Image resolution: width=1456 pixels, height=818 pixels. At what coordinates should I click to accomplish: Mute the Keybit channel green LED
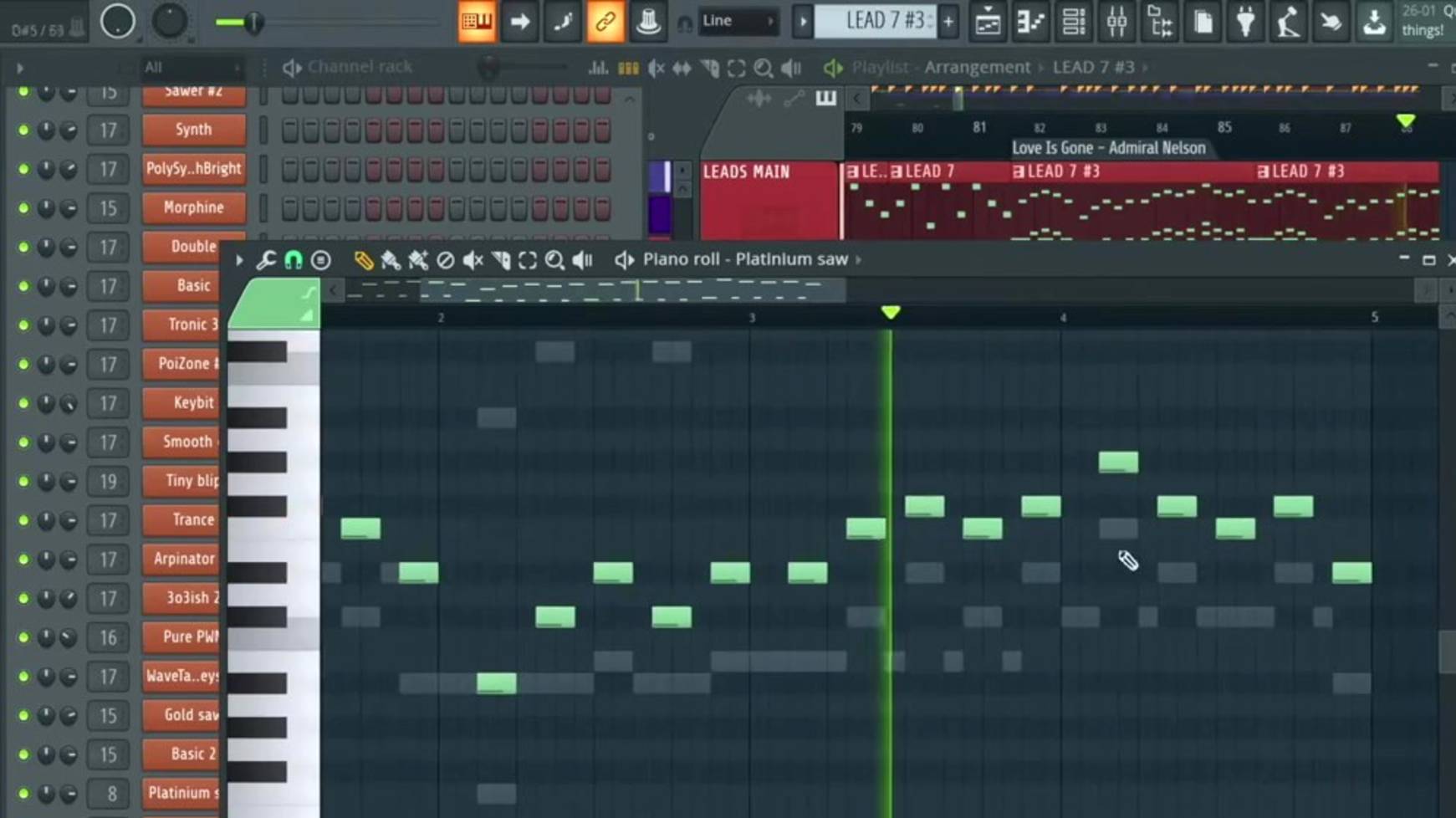tap(23, 403)
